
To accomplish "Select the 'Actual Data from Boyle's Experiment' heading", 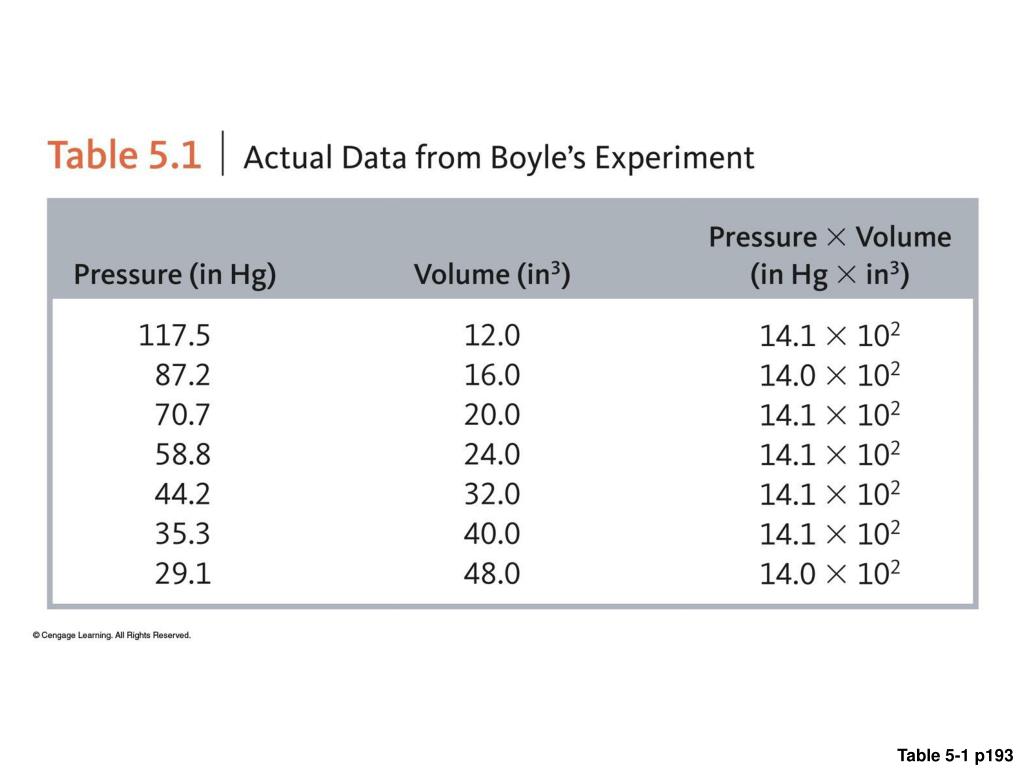I will pos(499,159).
